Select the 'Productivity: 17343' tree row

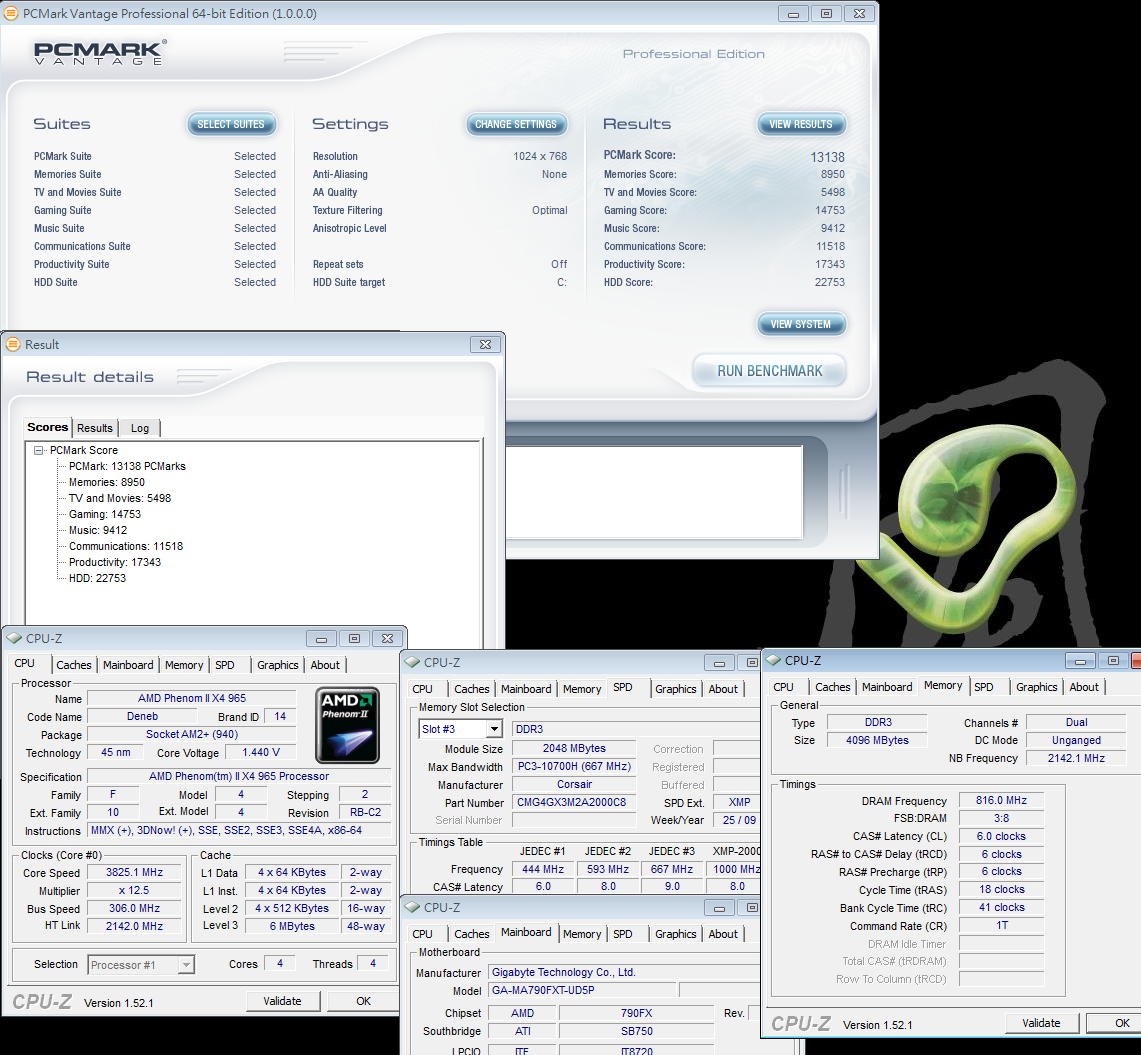tap(115, 562)
